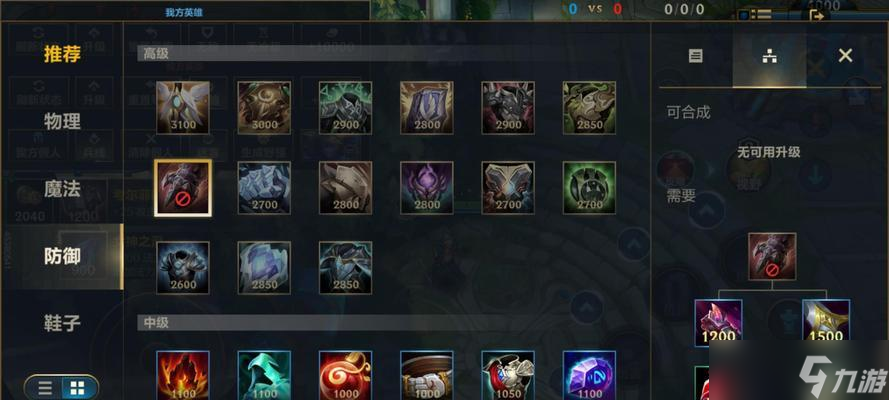Open the 鞋子 boots category
This screenshot has width=889, height=400.
(x=62, y=324)
